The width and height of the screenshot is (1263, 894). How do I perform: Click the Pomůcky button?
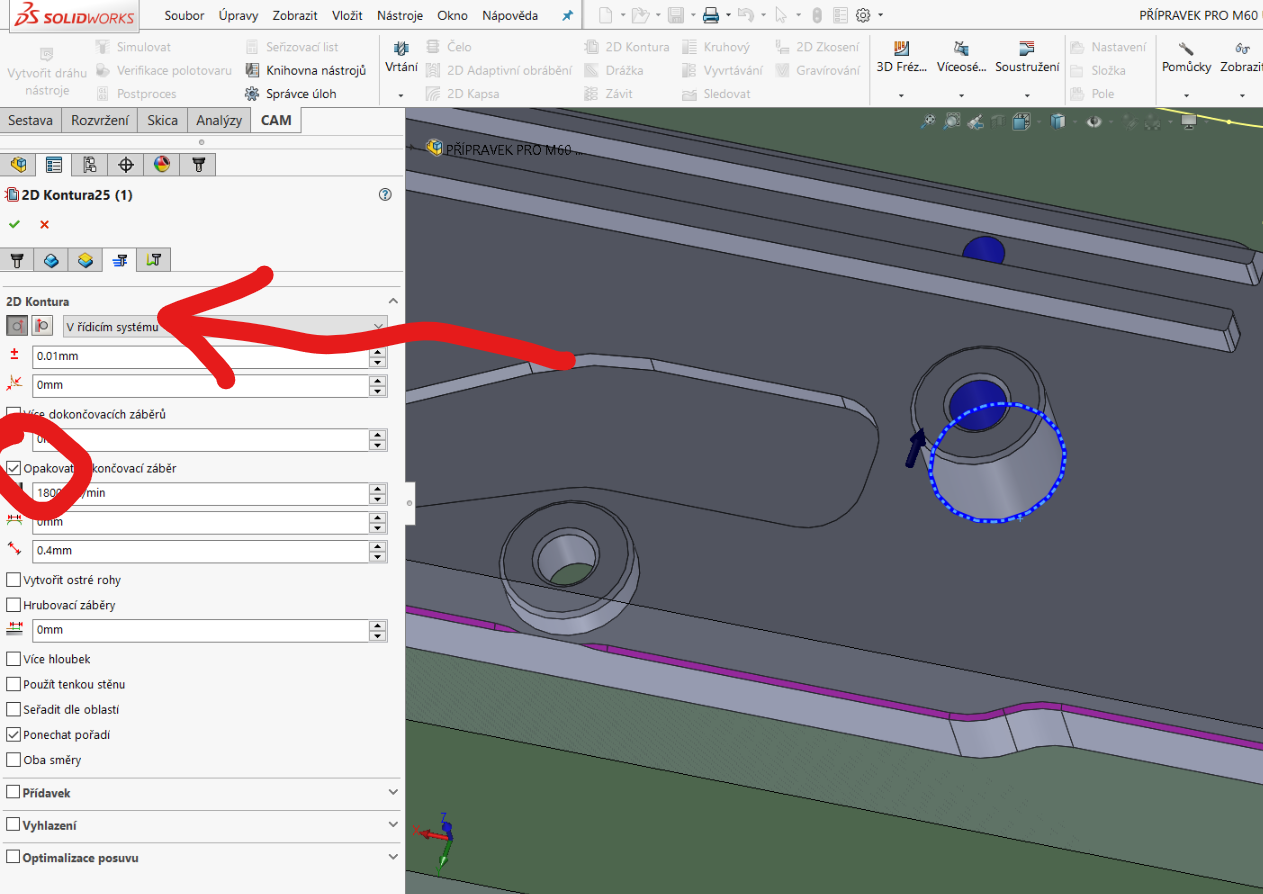pos(1186,57)
